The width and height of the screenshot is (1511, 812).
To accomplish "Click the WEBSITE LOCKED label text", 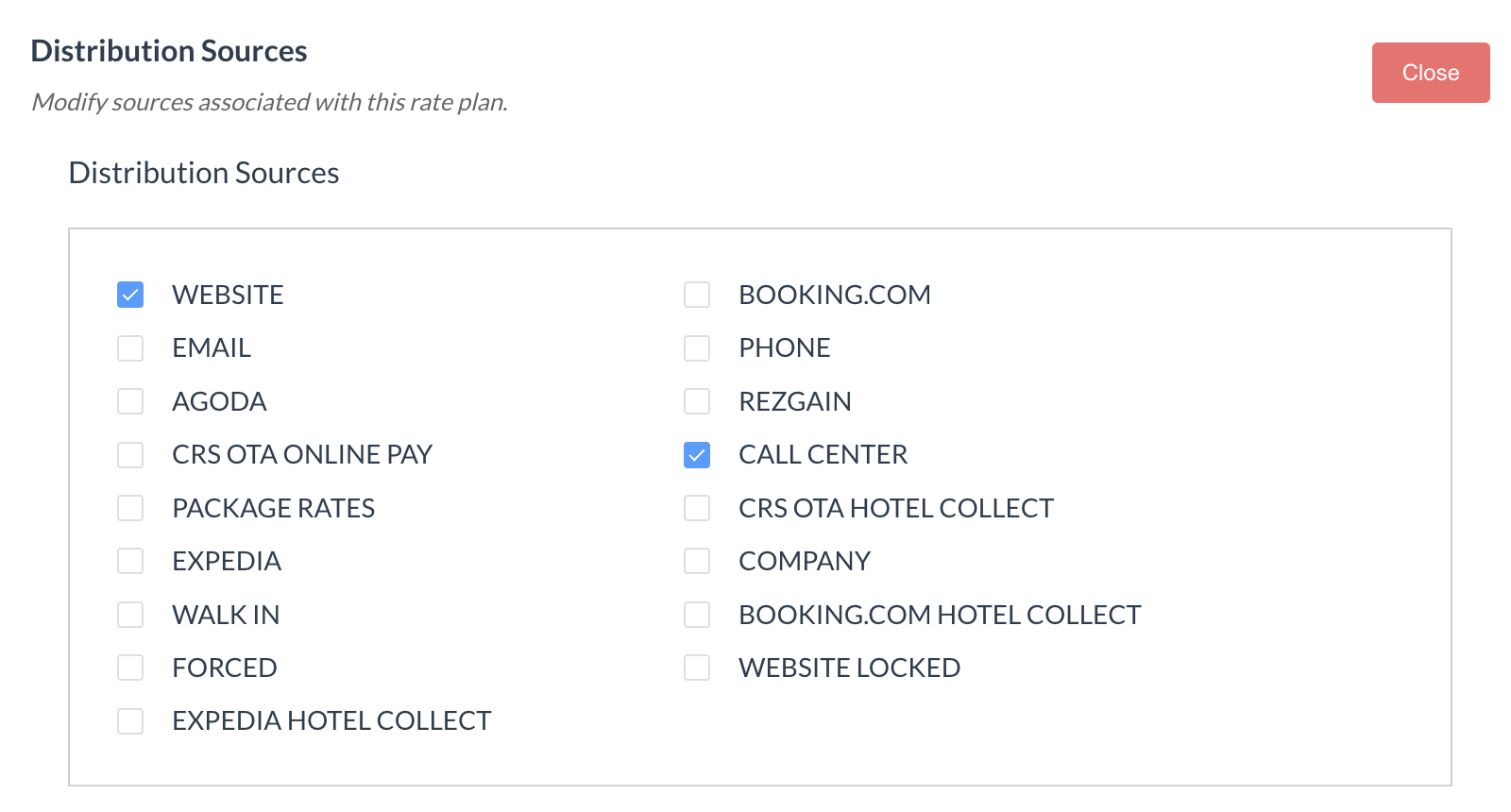I will pyautogui.click(x=849, y=668).
